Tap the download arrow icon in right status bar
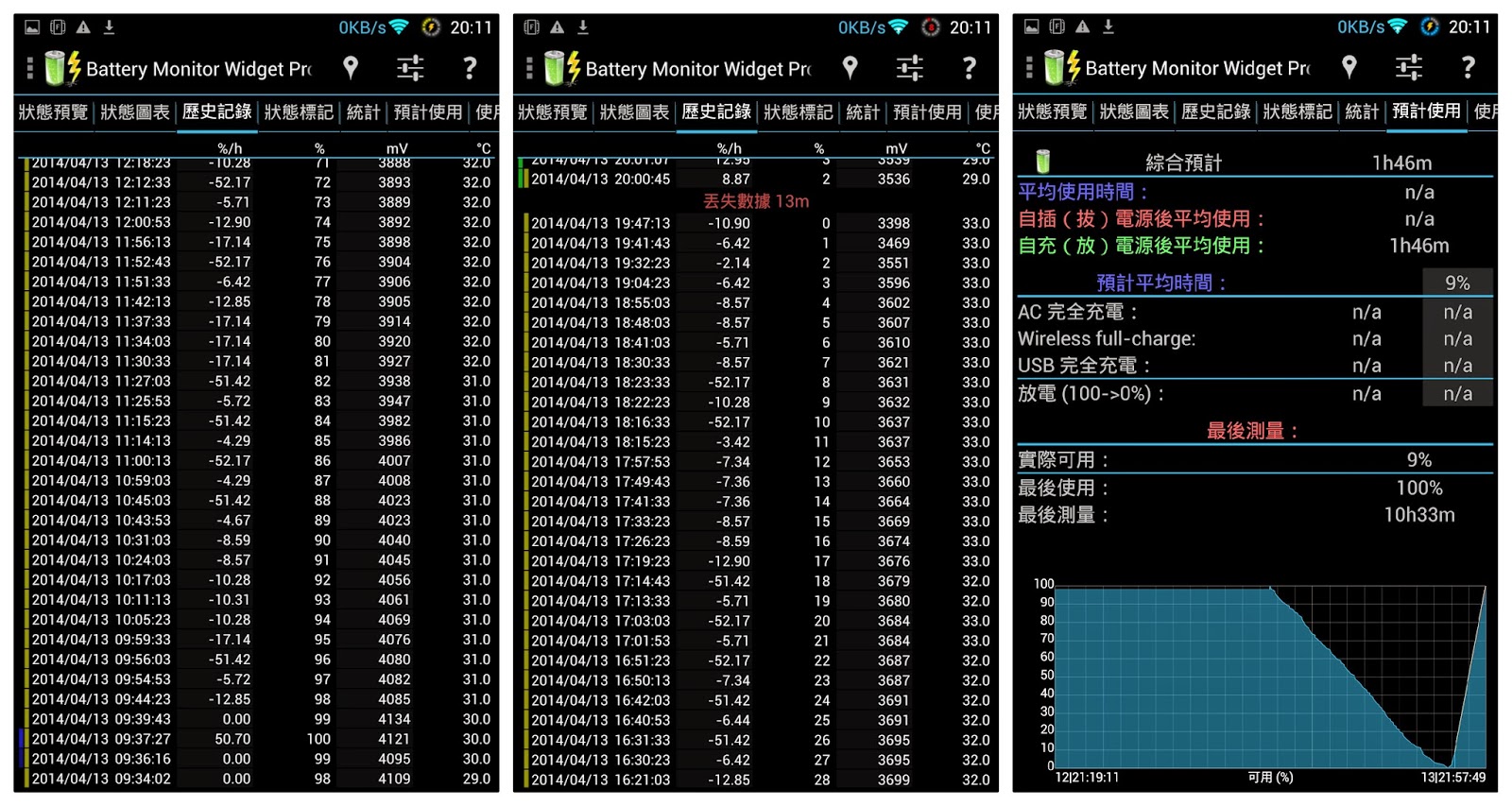This screenshot has width=1512, height=806. 1108,26
